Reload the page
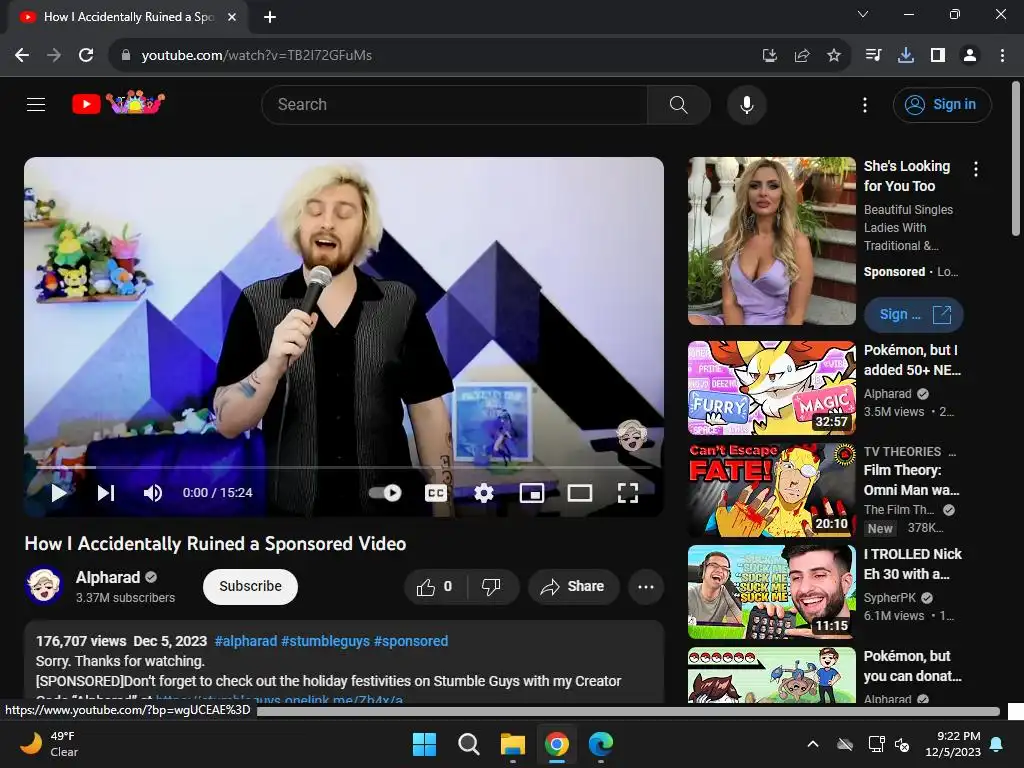Viewport: 1024px width, 768px height. point(86,56)
